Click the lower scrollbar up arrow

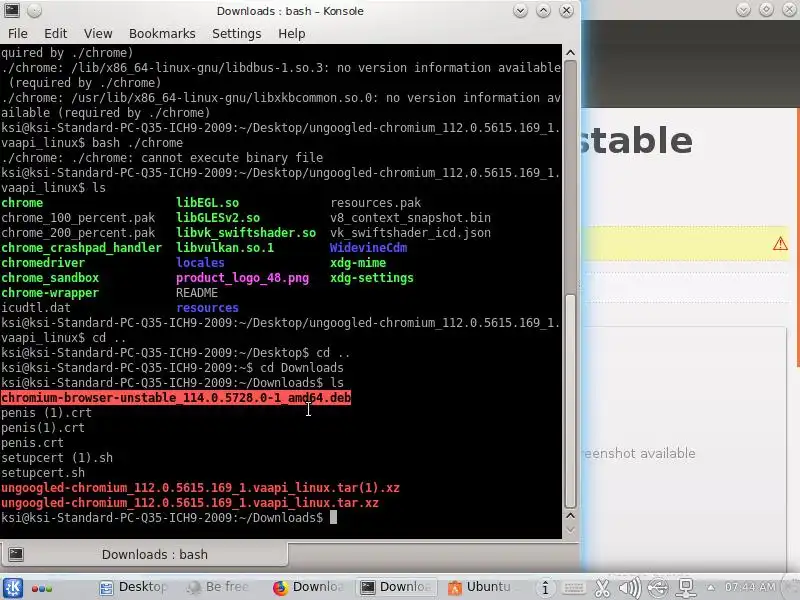(570, 515)
